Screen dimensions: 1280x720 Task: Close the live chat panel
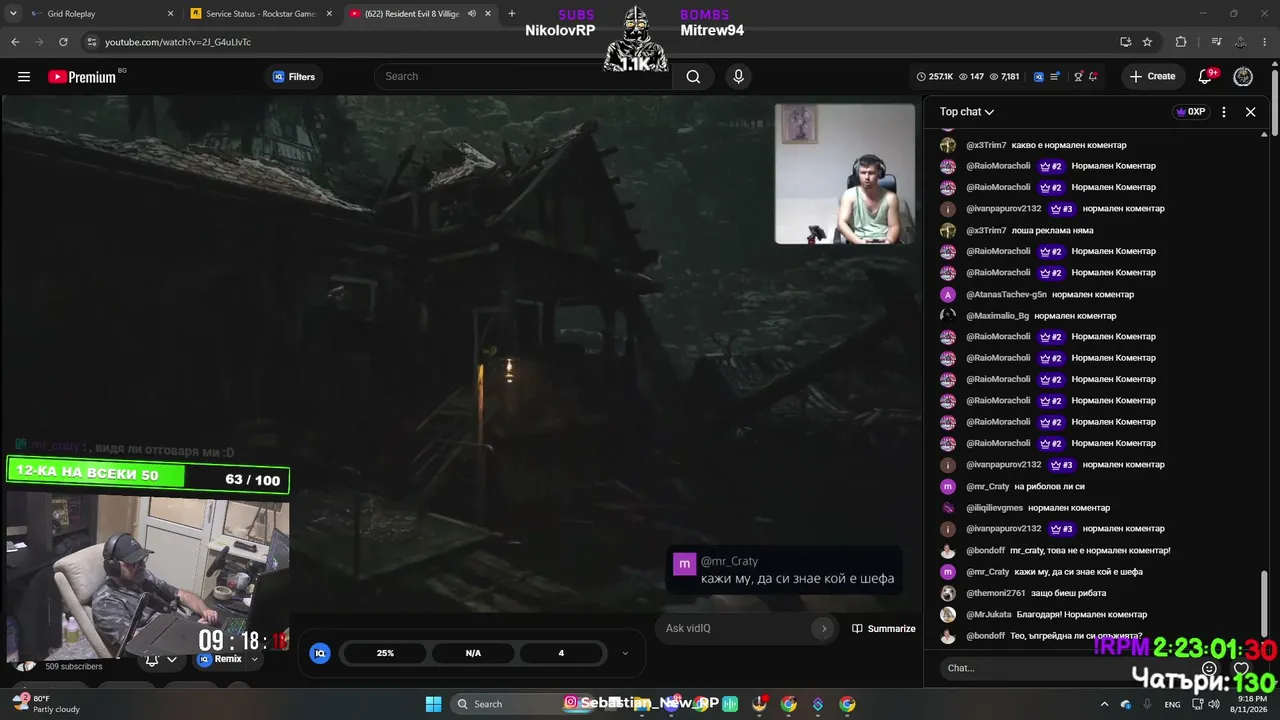pos(1250,112)
